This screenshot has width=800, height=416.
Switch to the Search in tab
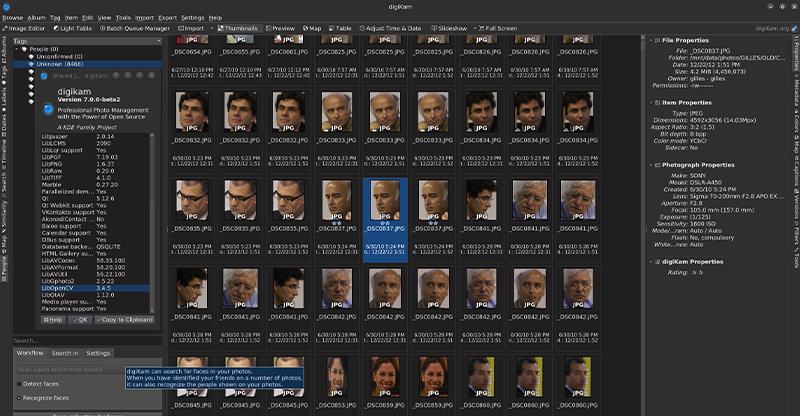[64, 353]
